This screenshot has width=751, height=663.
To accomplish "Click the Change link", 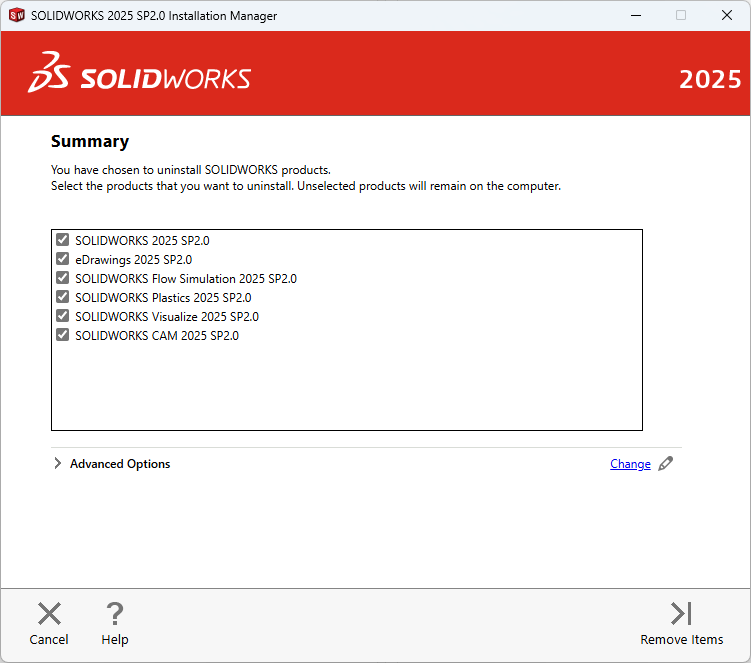I will pyautogui.click(x=630, y=464).
